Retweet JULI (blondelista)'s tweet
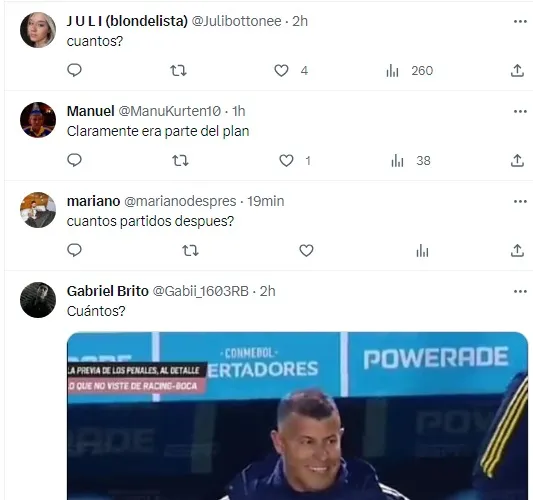533x500 pixels. click(178, 71)
